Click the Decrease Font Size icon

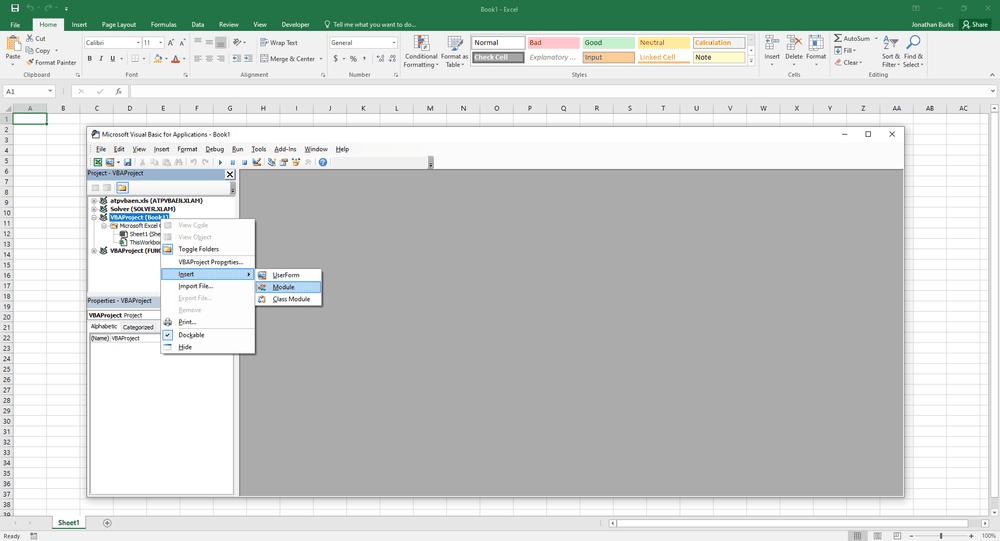(182, 43)
